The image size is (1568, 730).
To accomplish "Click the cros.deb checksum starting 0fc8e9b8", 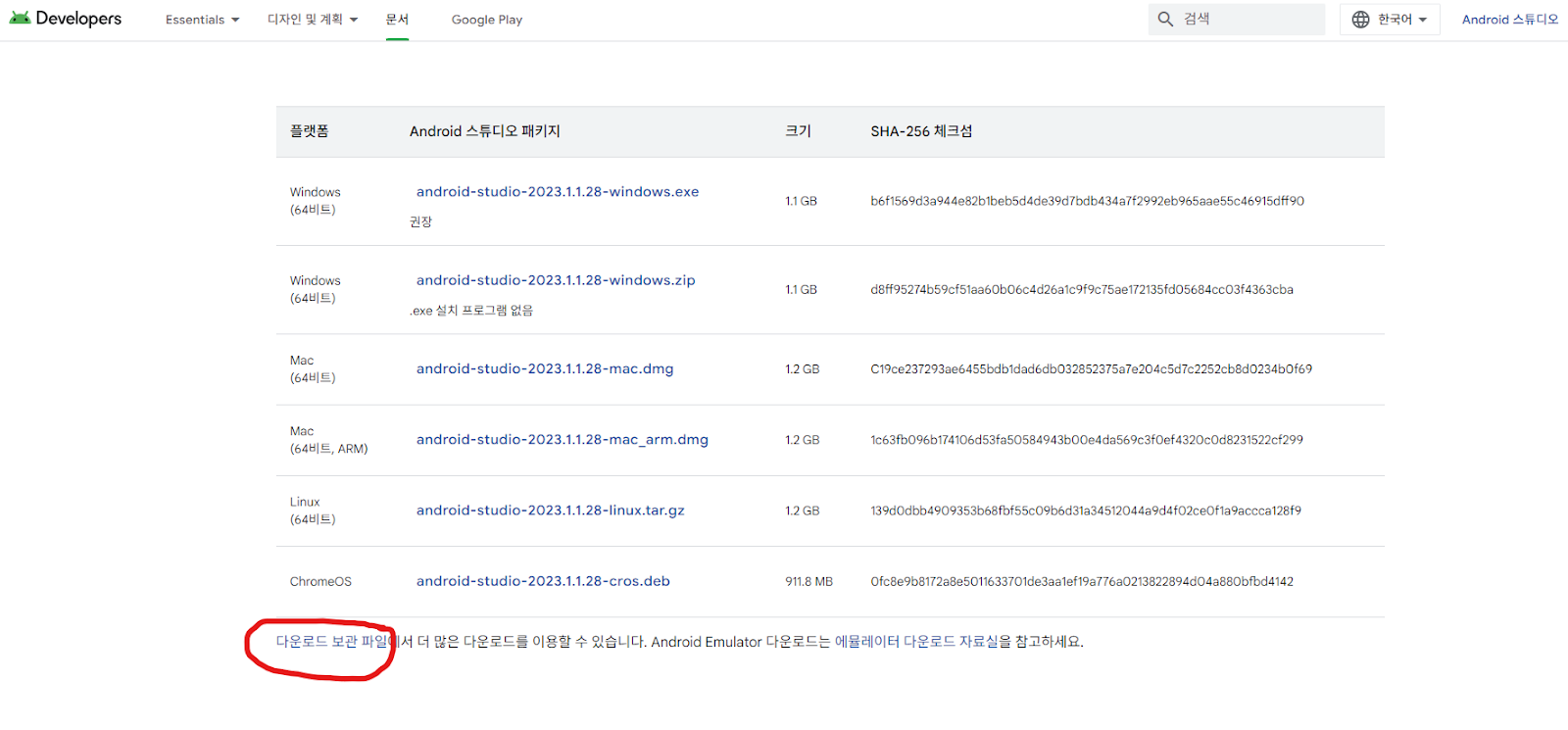I will (1082, 582).
